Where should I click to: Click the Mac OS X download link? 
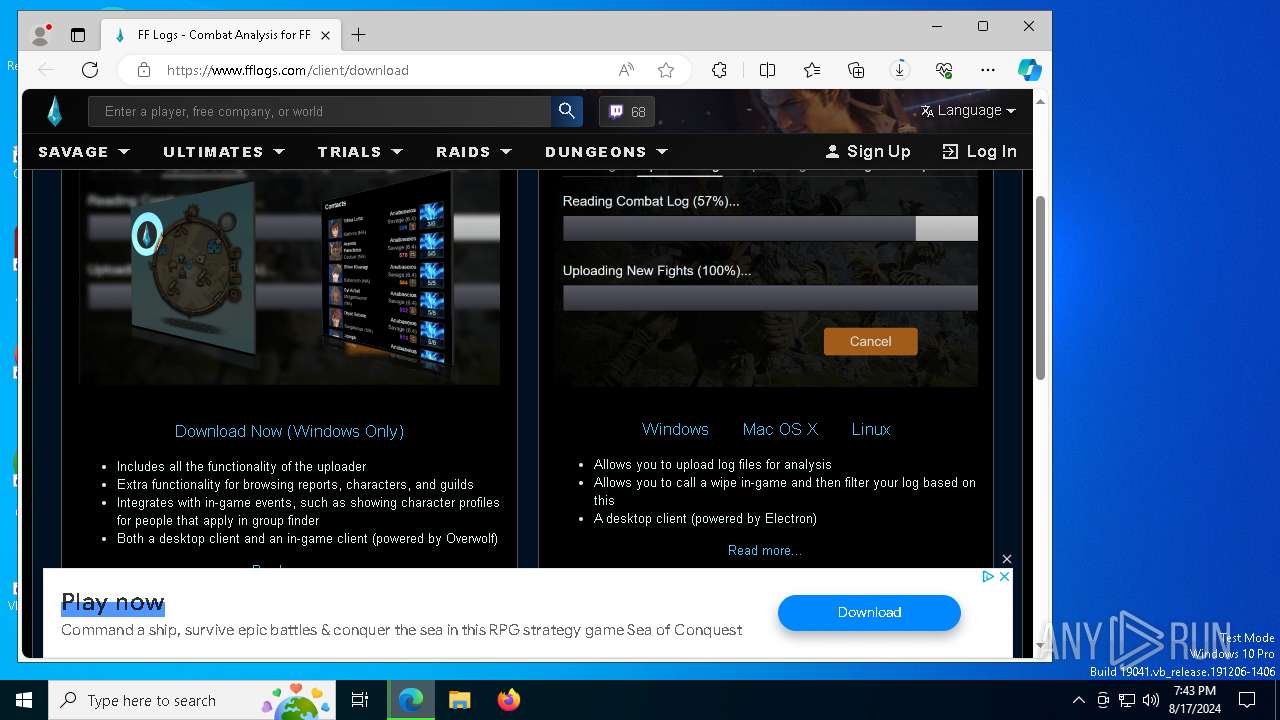[780, 429]
